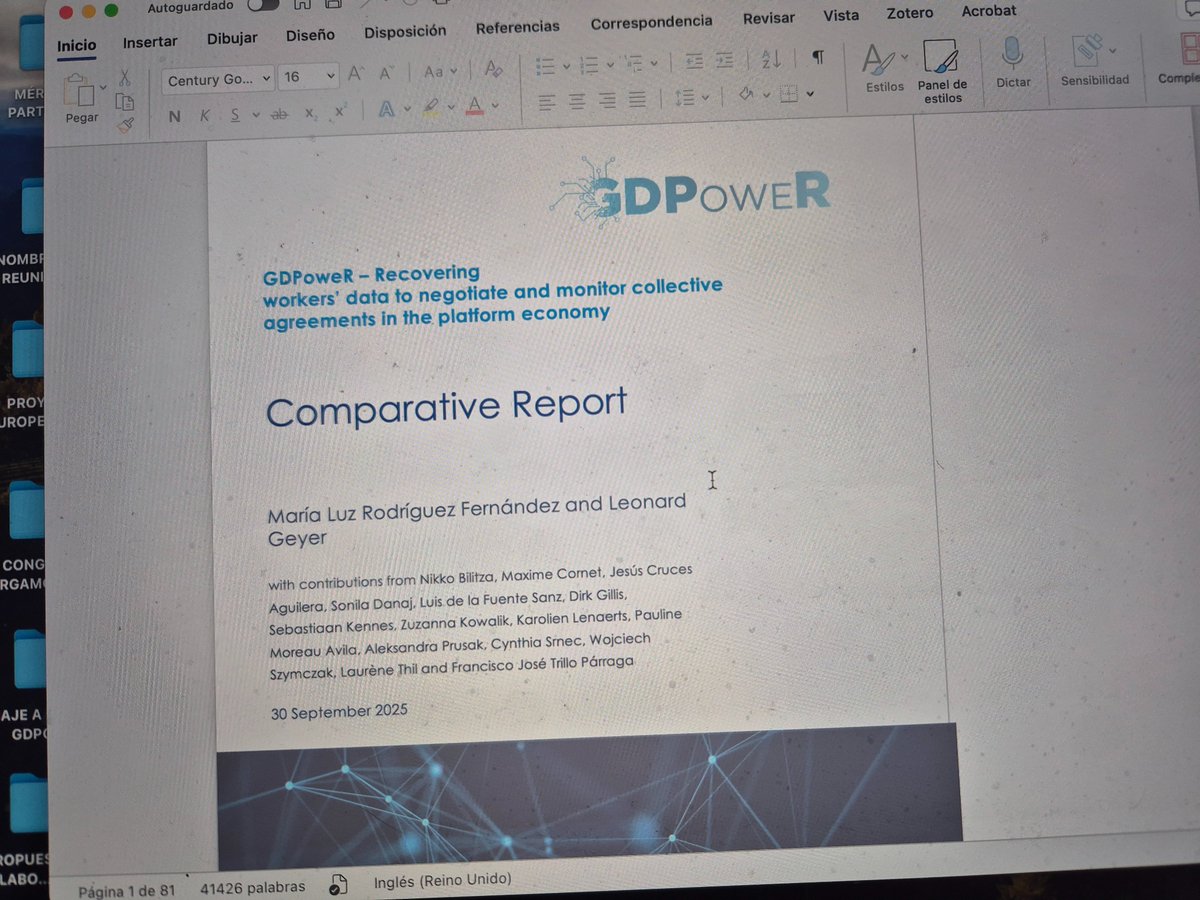1200x900 pixels.
Task: Apply red font color A
Action: [475, 104]
